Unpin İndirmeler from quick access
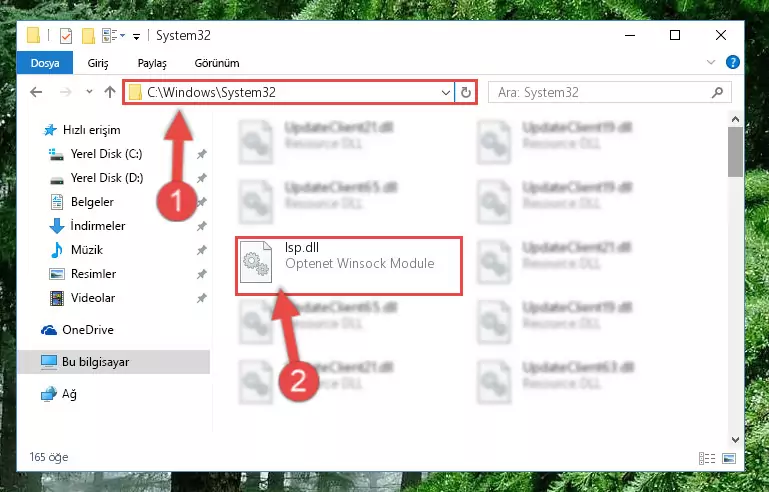 click(x=201, y=226)
